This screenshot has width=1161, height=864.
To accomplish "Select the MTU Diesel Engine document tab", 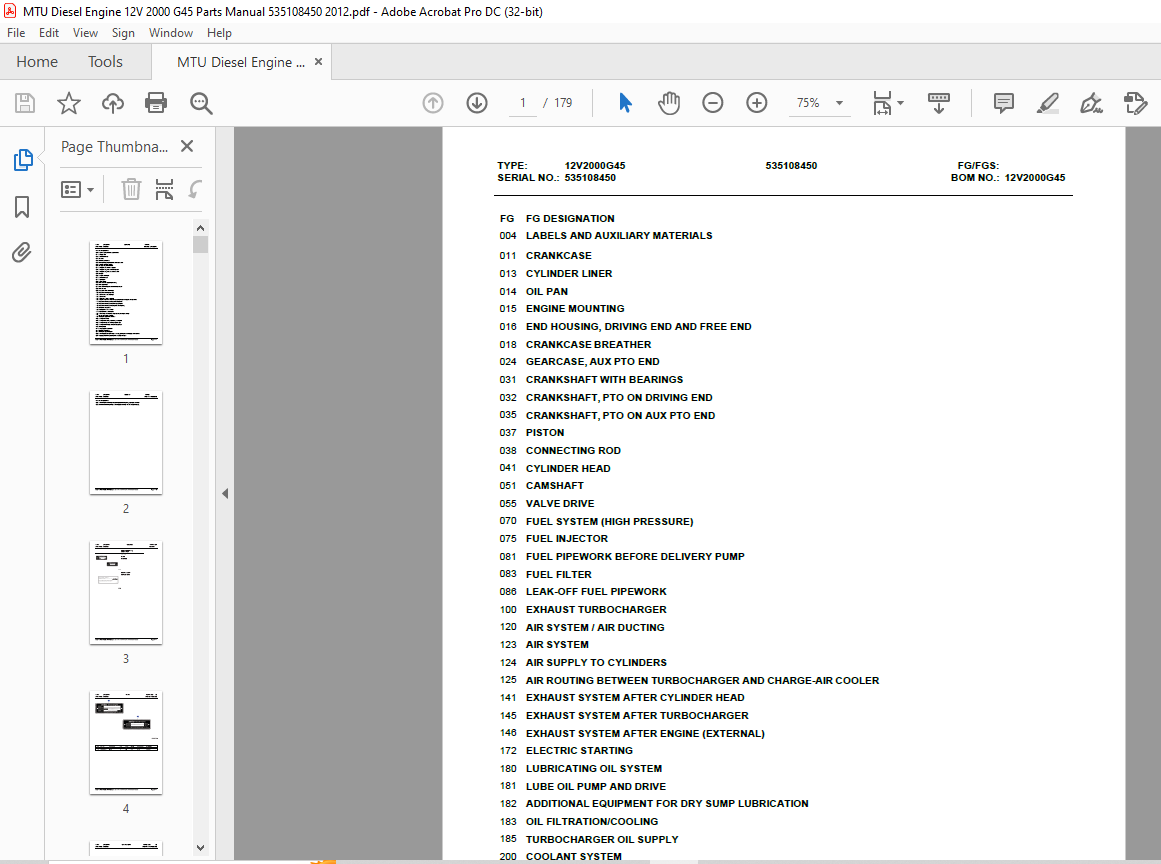I will point(241,62).
